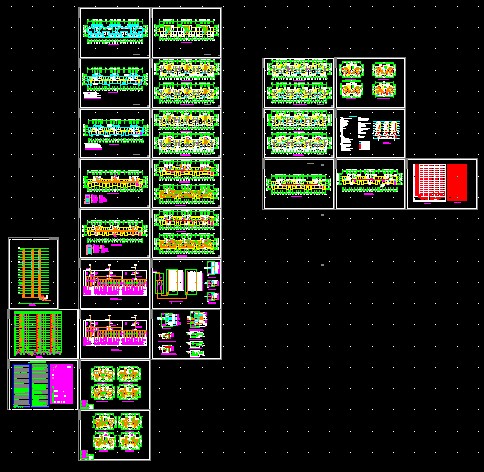Screen dimensions: 484x472
Task: Select the upper system diagram with magenta blocks
Action: (x=115, y=284)
